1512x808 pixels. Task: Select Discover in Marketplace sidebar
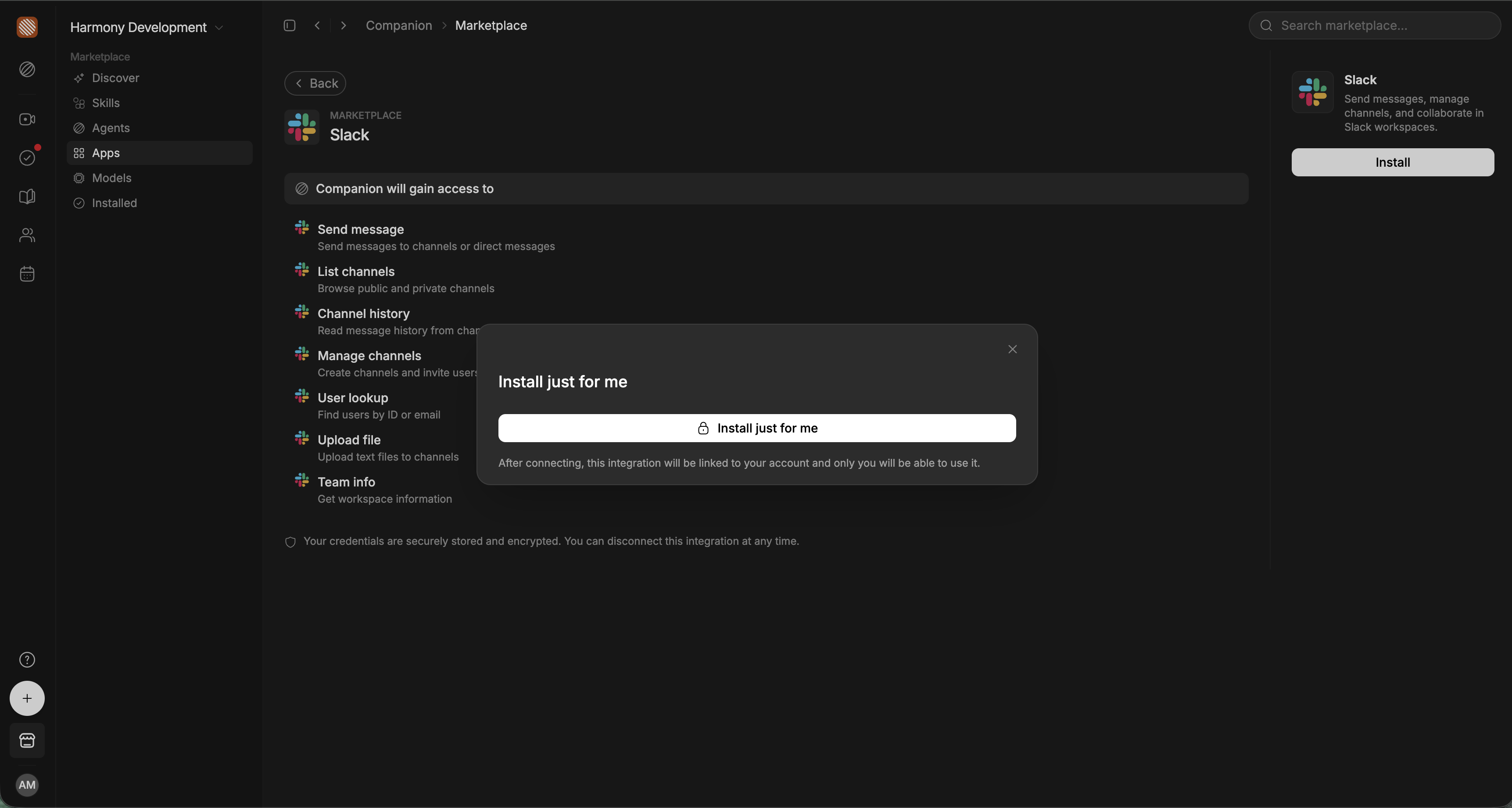click(x=160, y=78)
